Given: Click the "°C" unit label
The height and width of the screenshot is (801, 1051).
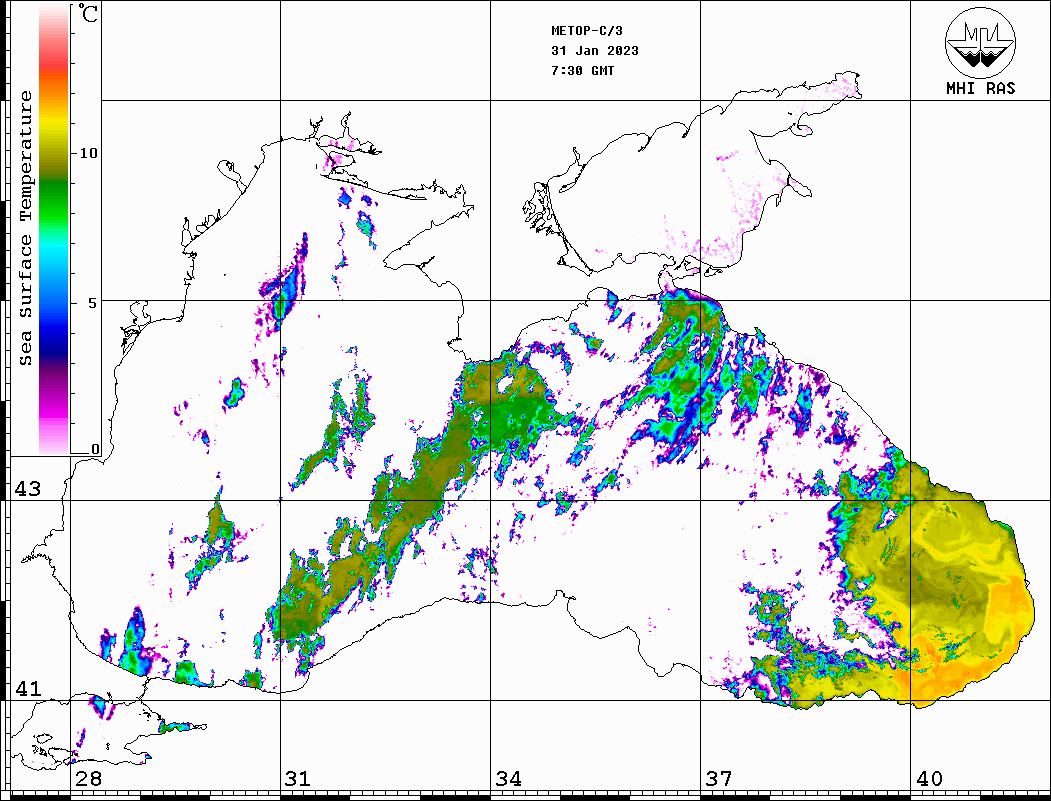Looking at the screenshot, I should click(88, 13).
